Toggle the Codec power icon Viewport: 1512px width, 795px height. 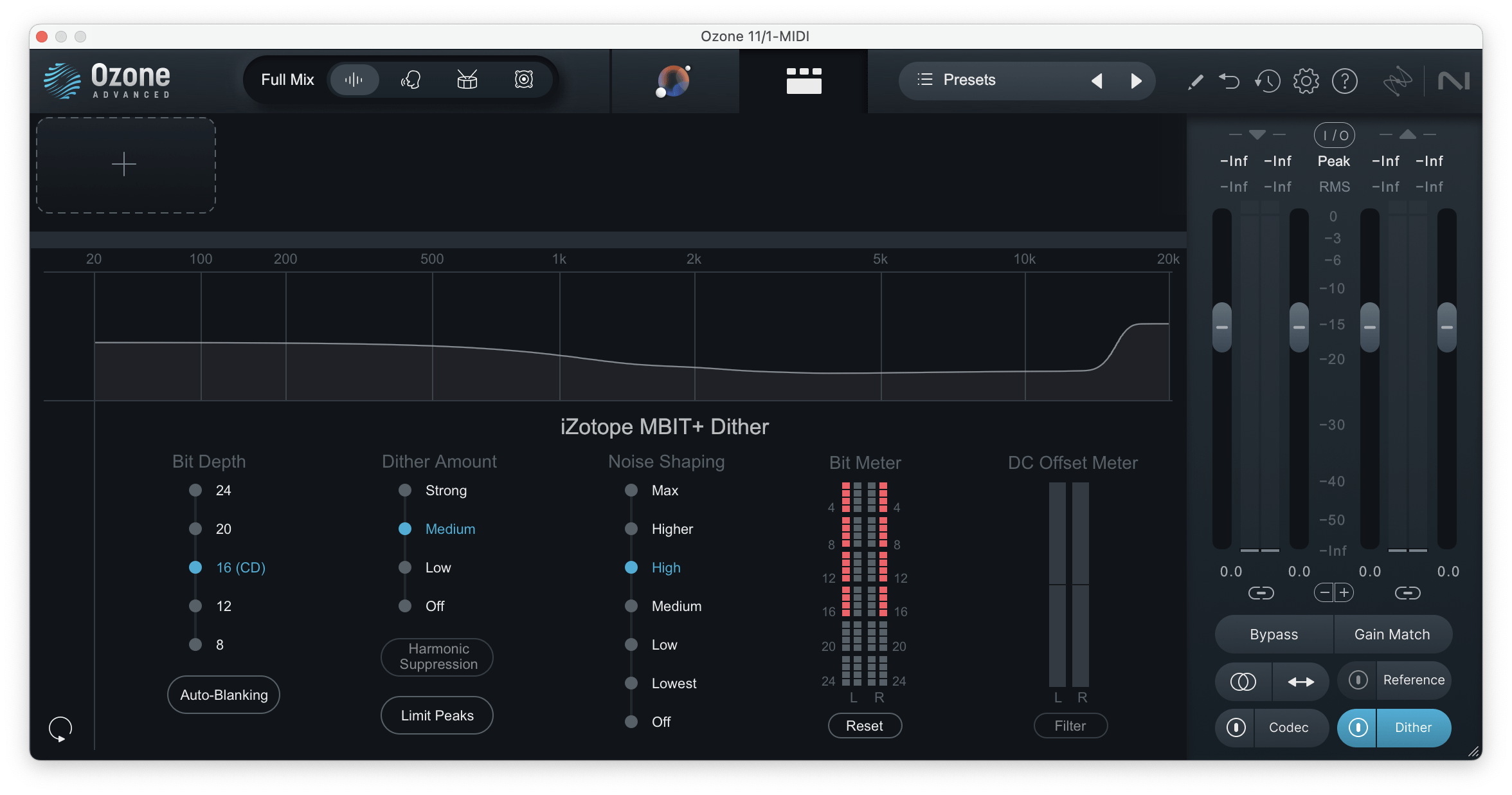coord(1236,727)
